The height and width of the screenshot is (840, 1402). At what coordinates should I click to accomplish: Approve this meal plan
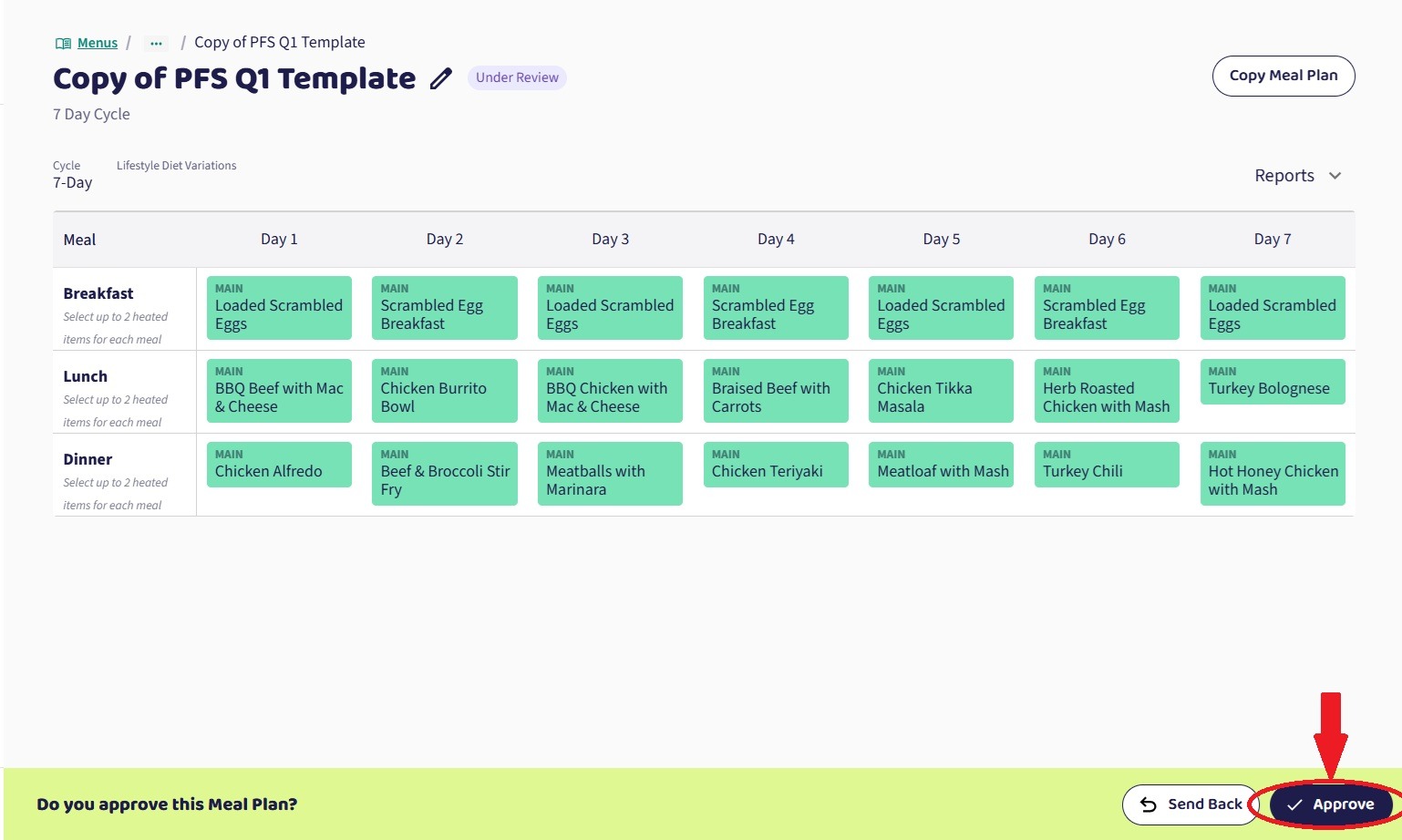[x=1331, y=804]
